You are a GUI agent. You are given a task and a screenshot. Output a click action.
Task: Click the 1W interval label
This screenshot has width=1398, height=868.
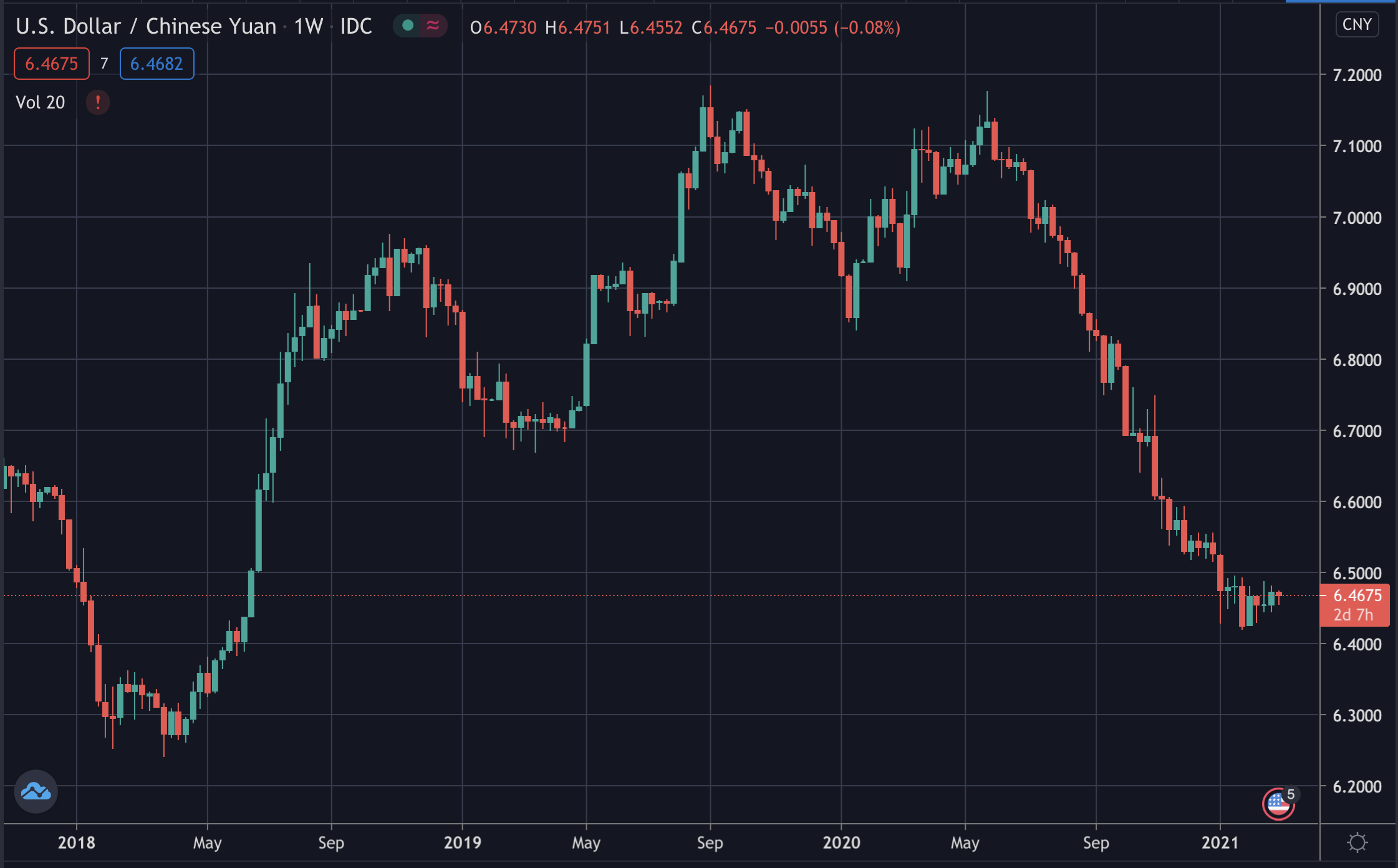pyautogui.click(x=308, y=26)
